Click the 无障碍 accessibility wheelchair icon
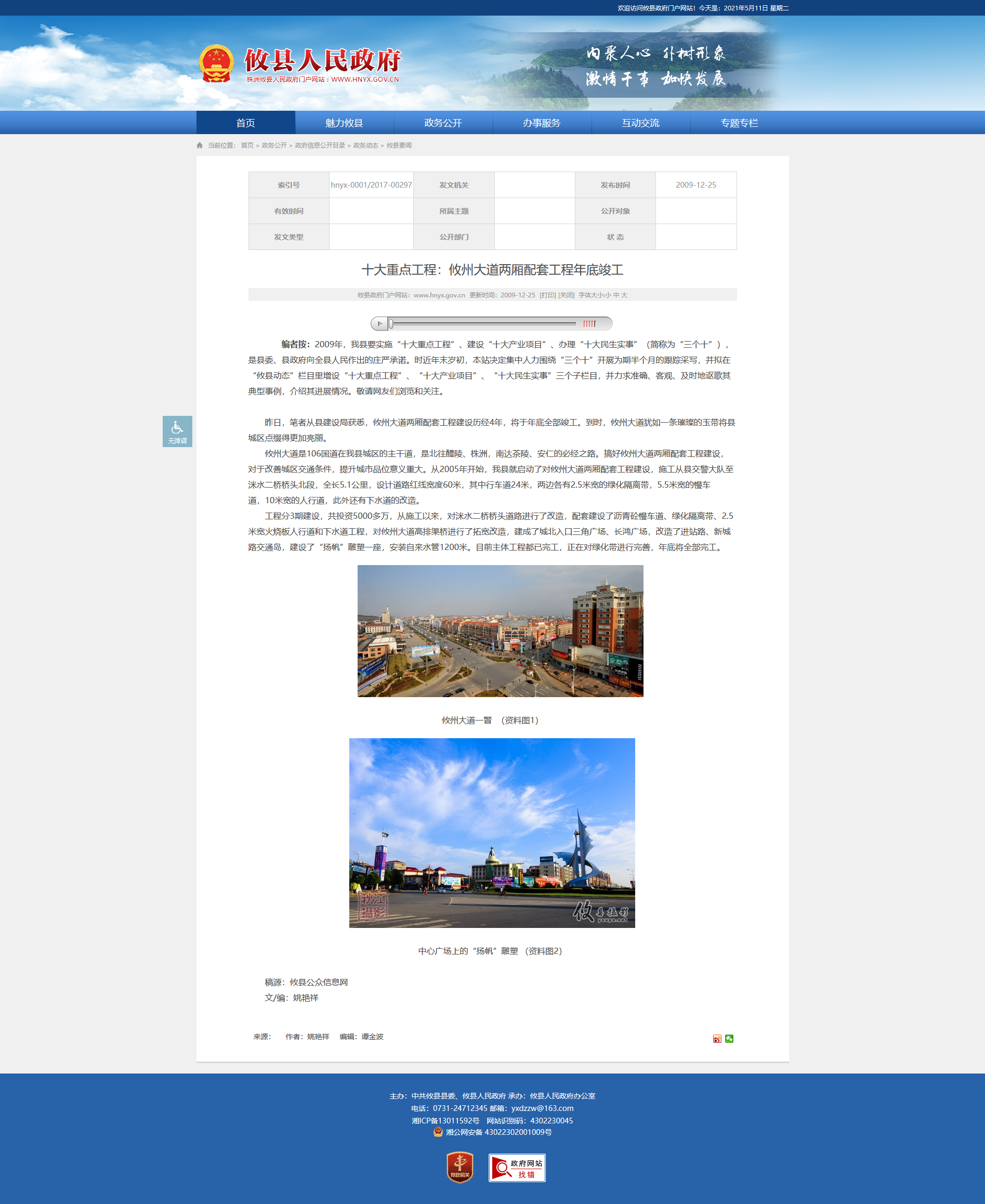Screen dimensions: 985x1204 pos(177,430)
